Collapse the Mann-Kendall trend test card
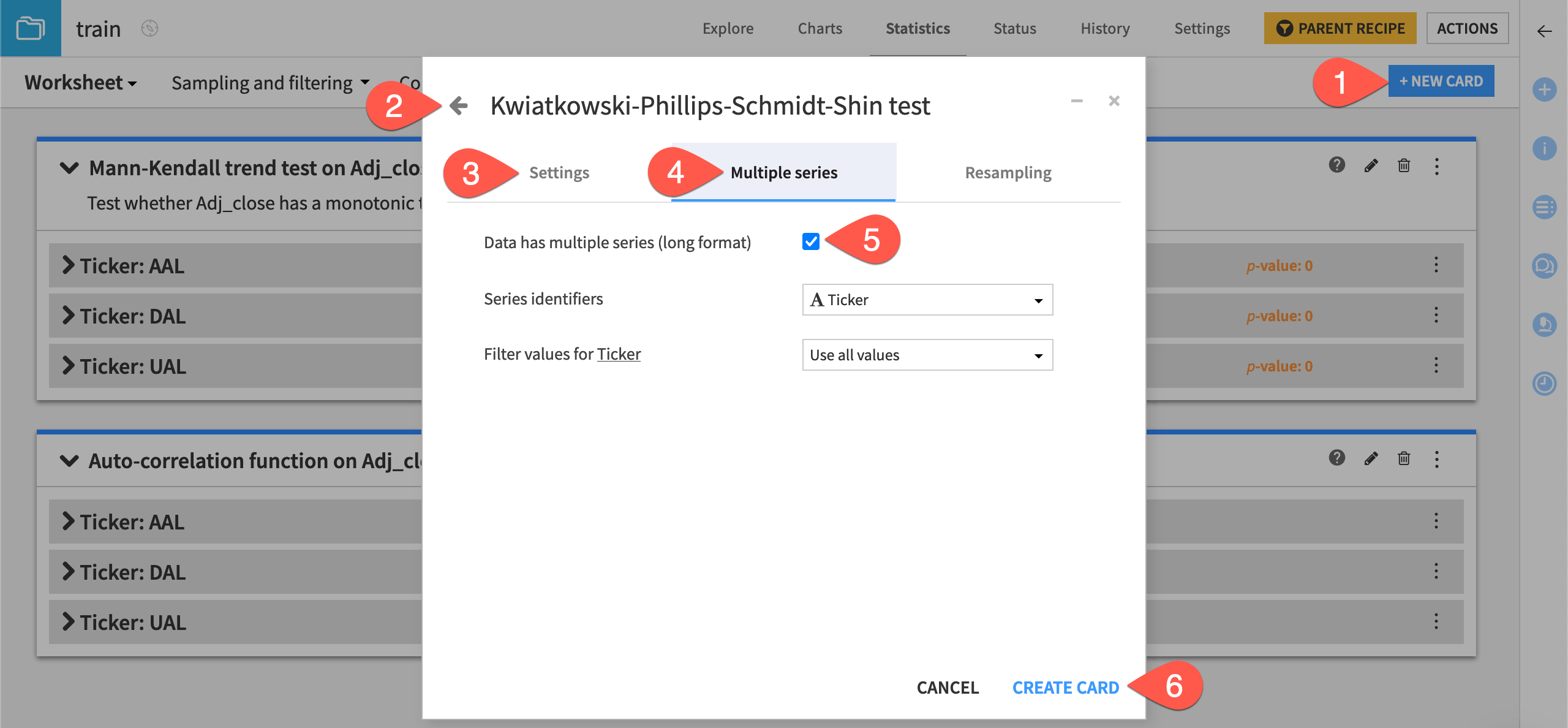Screen dimensions: 1568x728 tap(69, 167)
